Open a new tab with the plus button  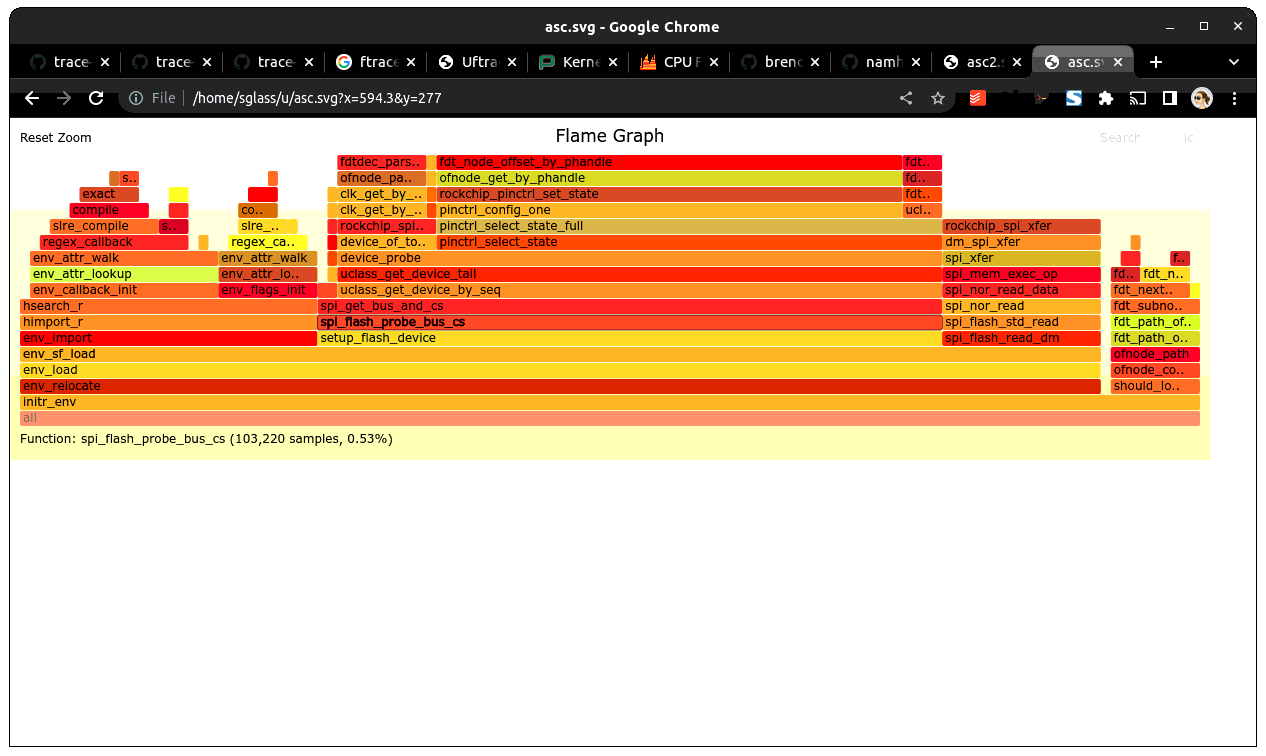coord(1156,61)
